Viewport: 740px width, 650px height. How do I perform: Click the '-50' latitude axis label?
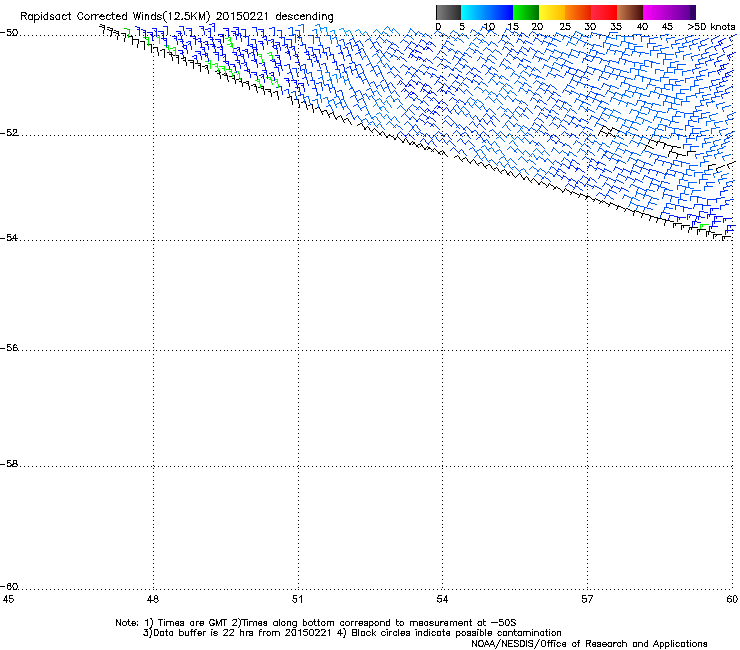coord(9,33)
